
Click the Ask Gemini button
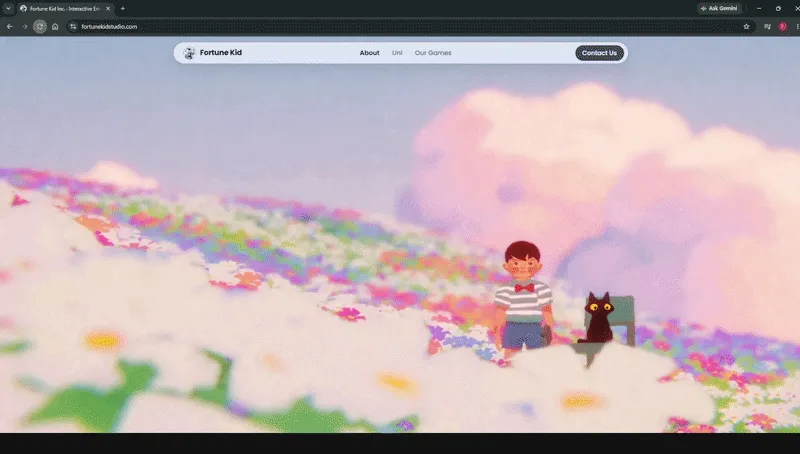click(719, 8)
